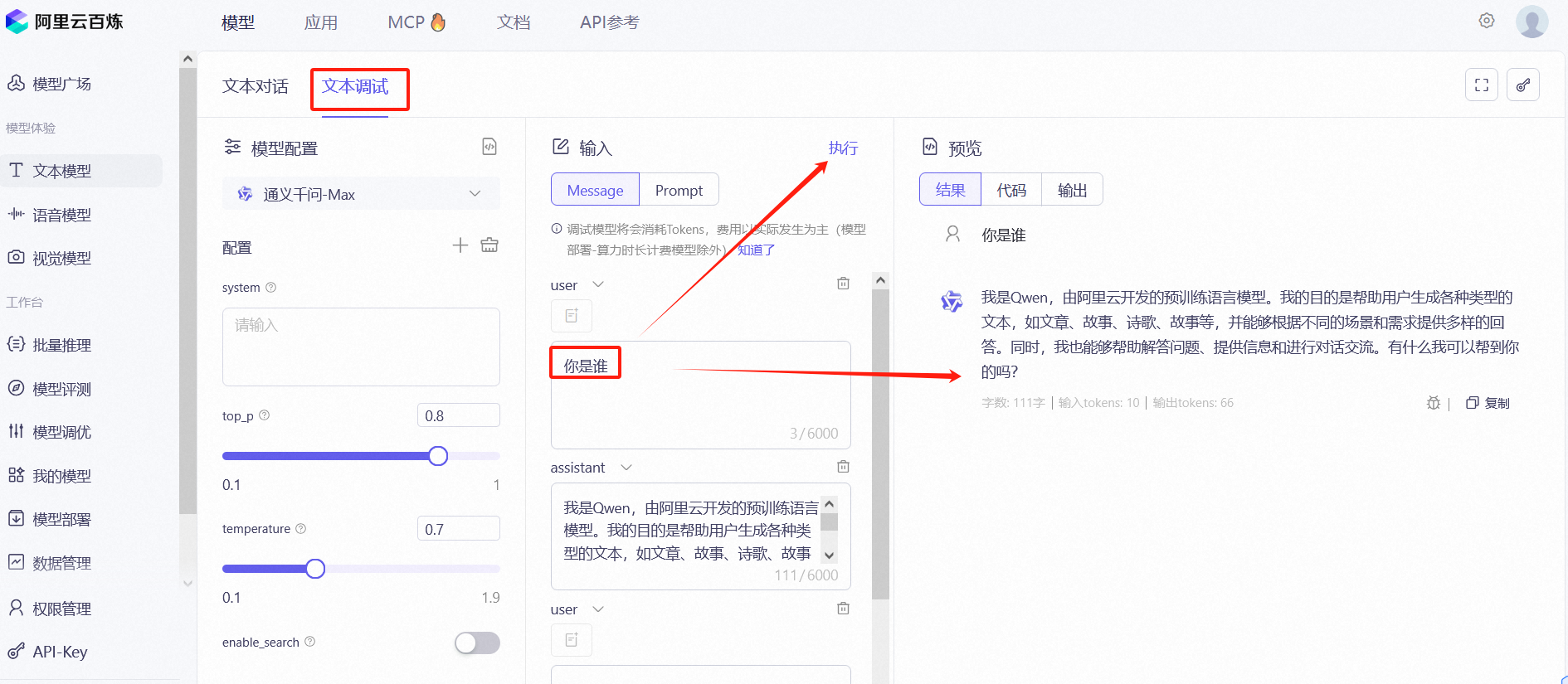Click the code icon beside 模型配置
1568x684 pixels.
coord(489,147)
